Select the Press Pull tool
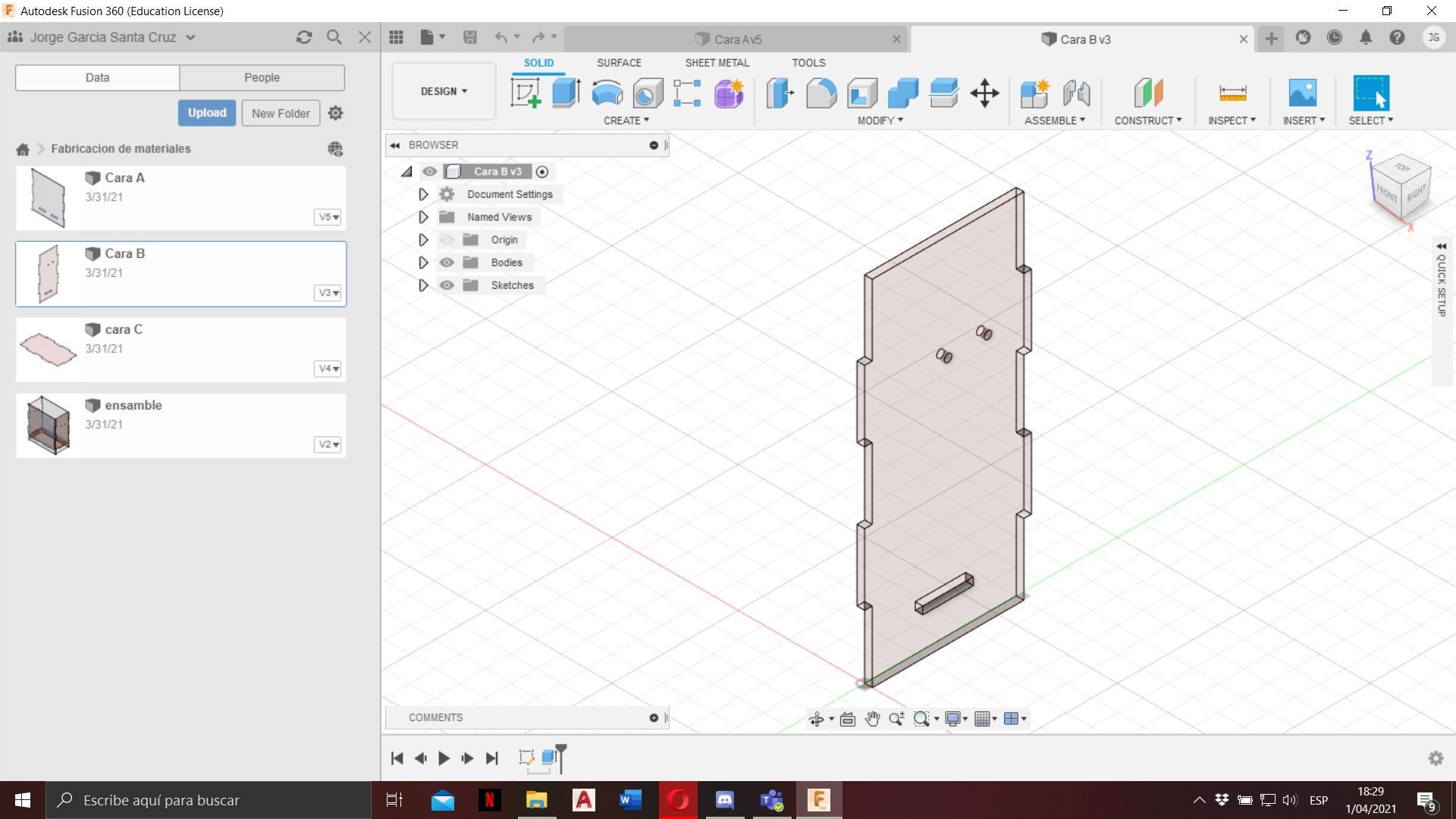Image resolution: width=1456 pixels, height=819 pixels. click(780, 93)
